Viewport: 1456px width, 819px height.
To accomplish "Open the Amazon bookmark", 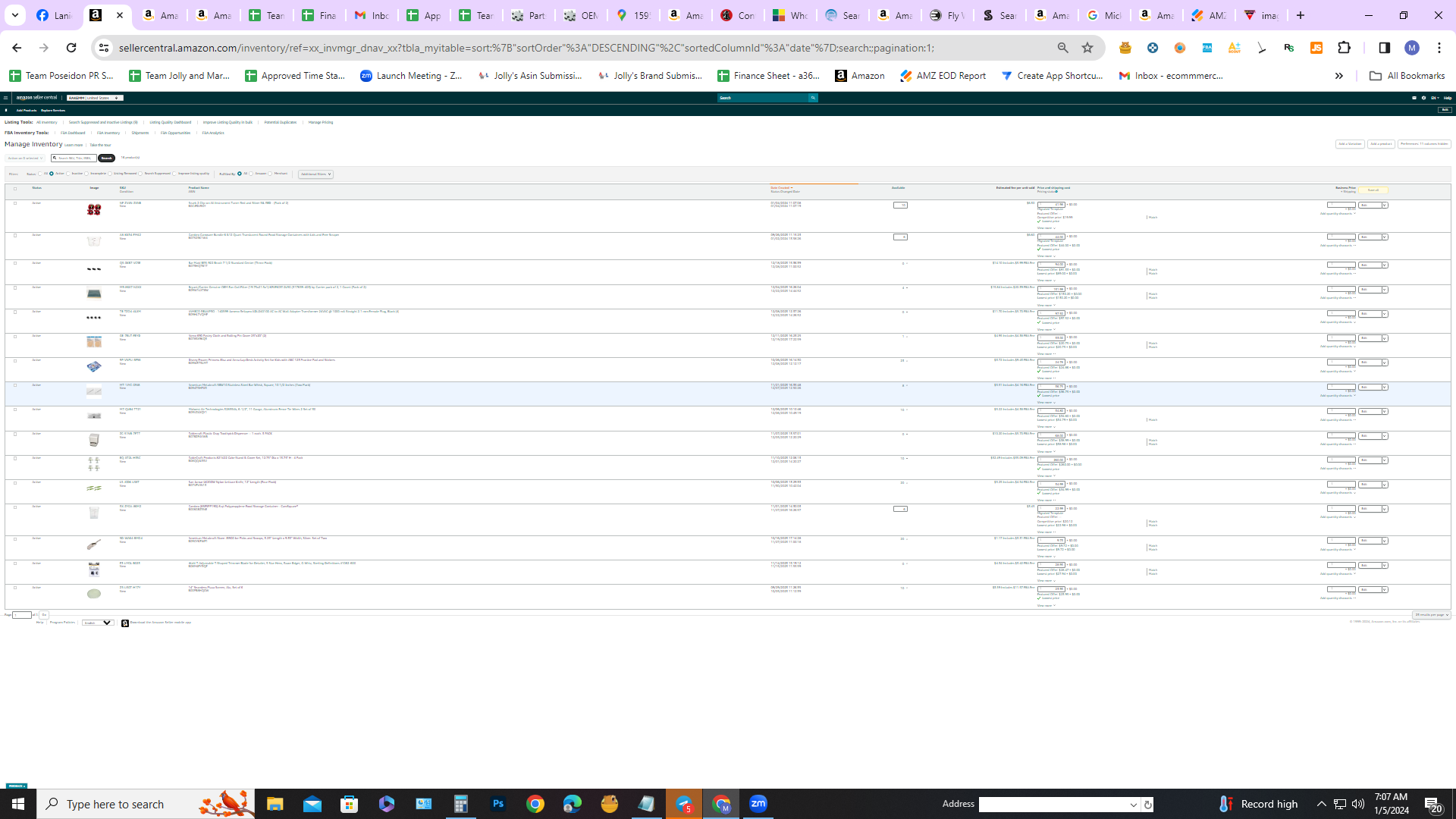I will [x=859, y=76].
